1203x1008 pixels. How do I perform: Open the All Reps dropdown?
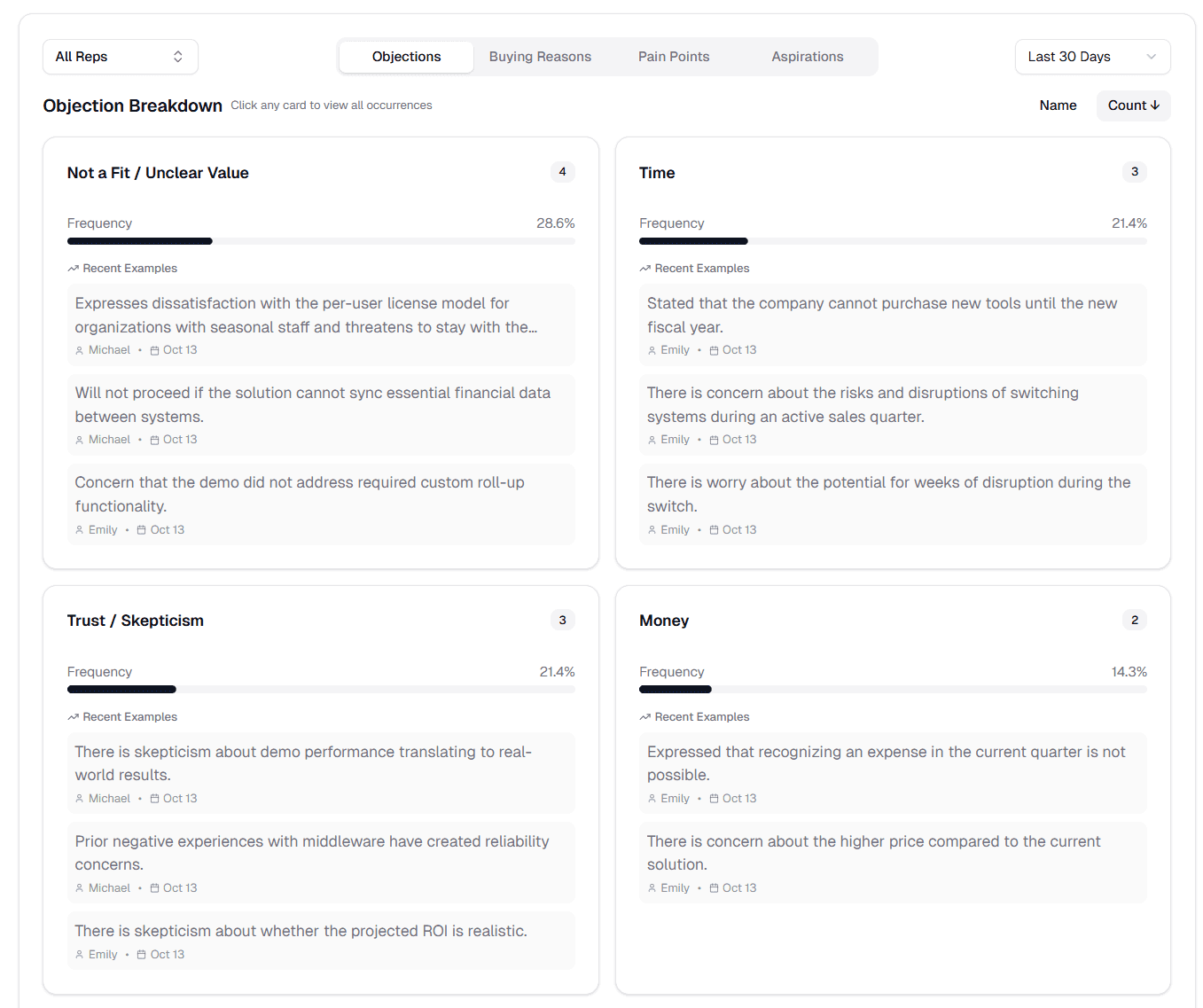[x=120, y=57]
